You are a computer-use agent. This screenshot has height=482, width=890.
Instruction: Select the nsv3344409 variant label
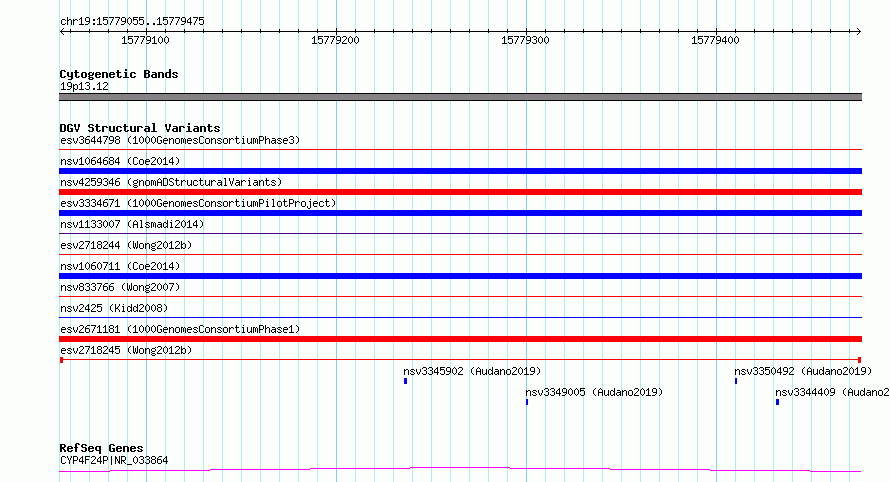tap(832, 392)
